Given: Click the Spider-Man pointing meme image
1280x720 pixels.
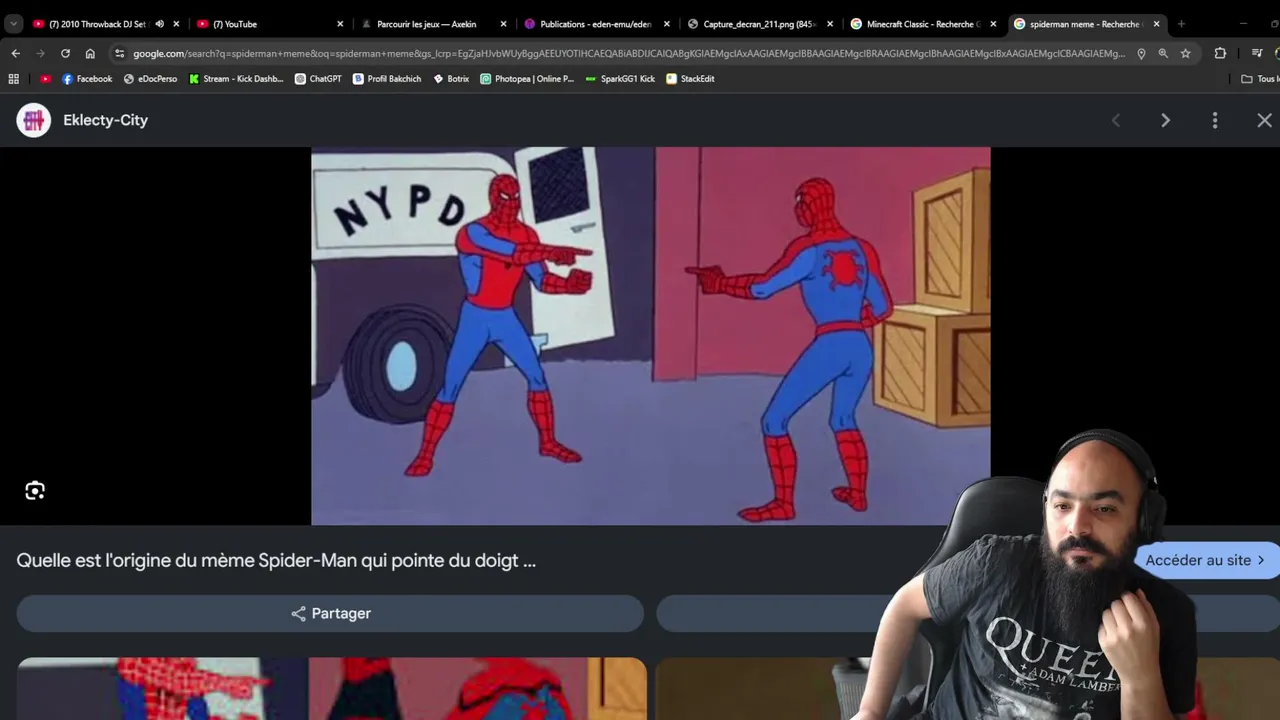Looking at the screenshot, I should pyautogui.click(x=651, y=336).
